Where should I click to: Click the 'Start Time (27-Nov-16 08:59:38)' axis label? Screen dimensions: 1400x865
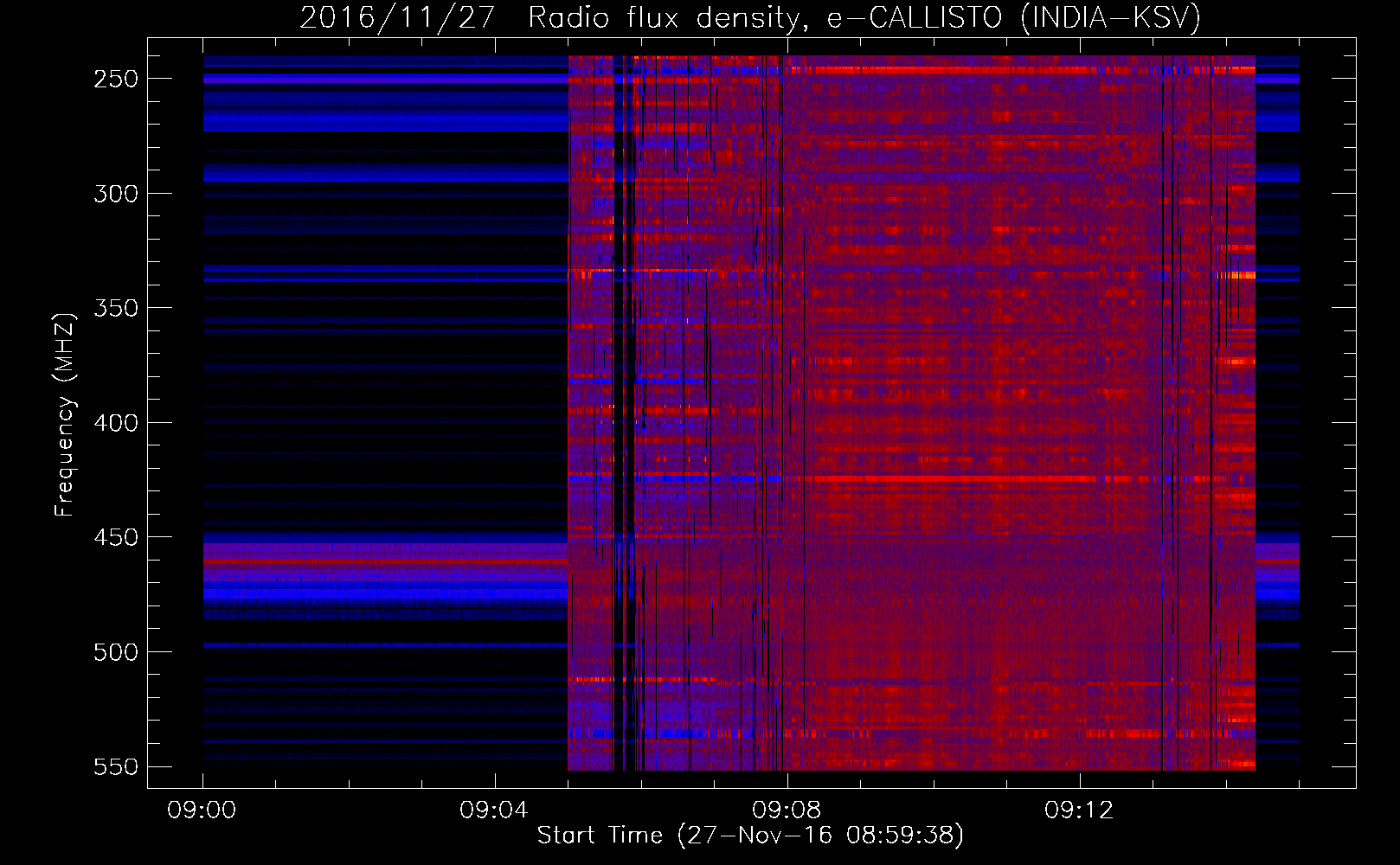click(x=750, y=836)
